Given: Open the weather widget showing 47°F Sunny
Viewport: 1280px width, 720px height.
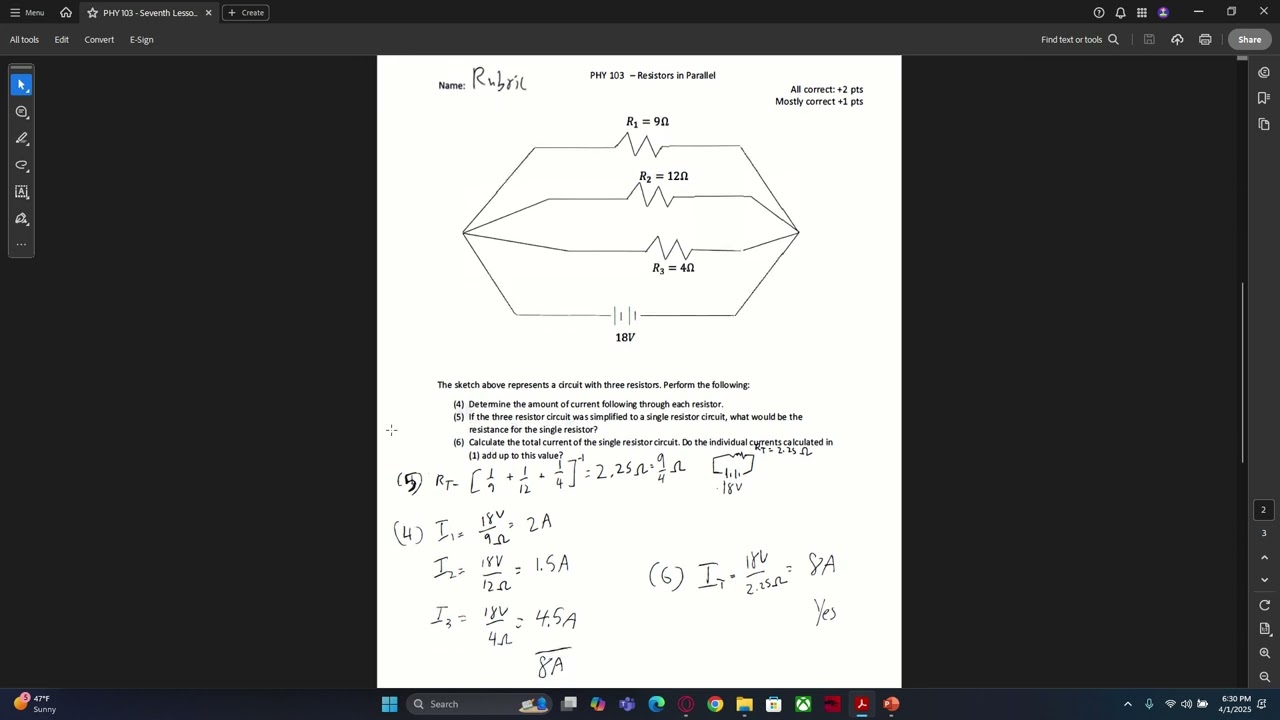Looking at the screenshot, I should tap(35, 704).
